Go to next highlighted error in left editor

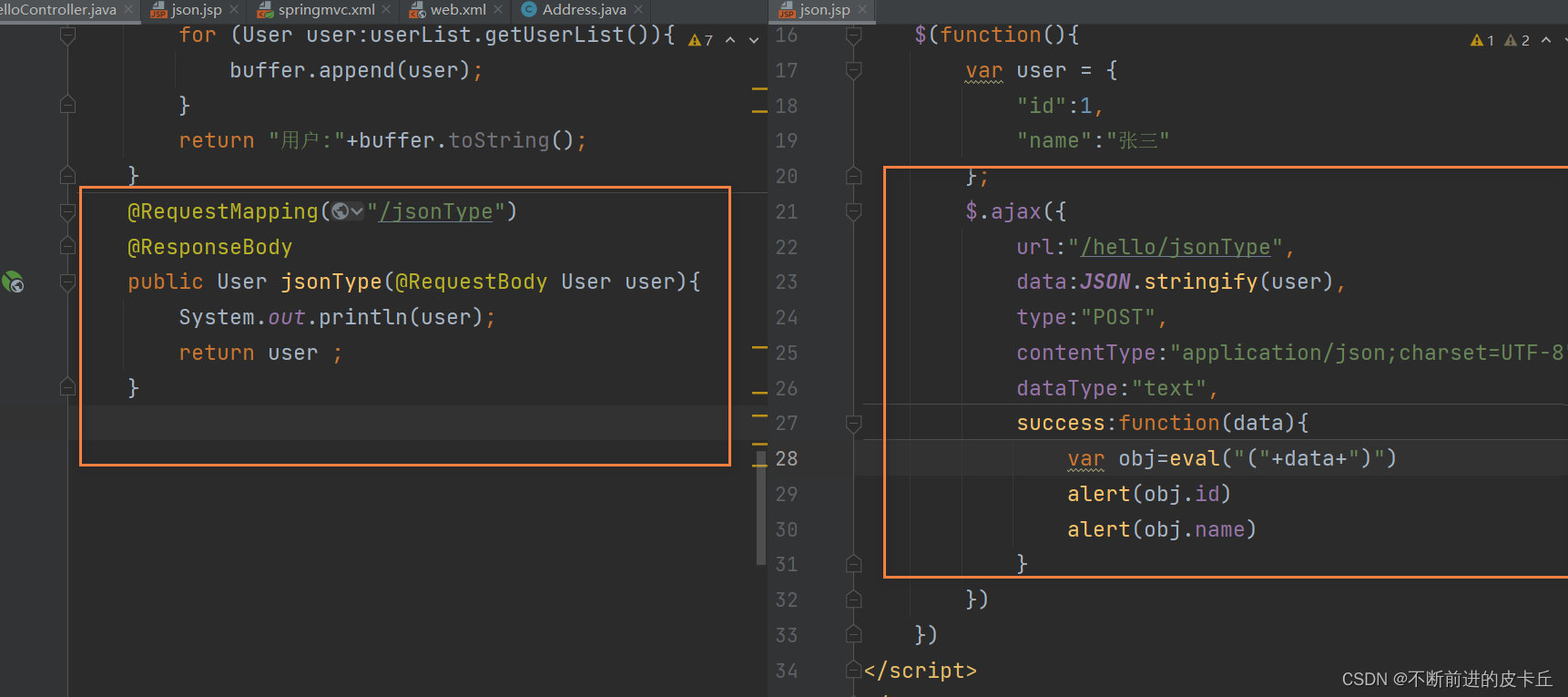click(754, 40)
